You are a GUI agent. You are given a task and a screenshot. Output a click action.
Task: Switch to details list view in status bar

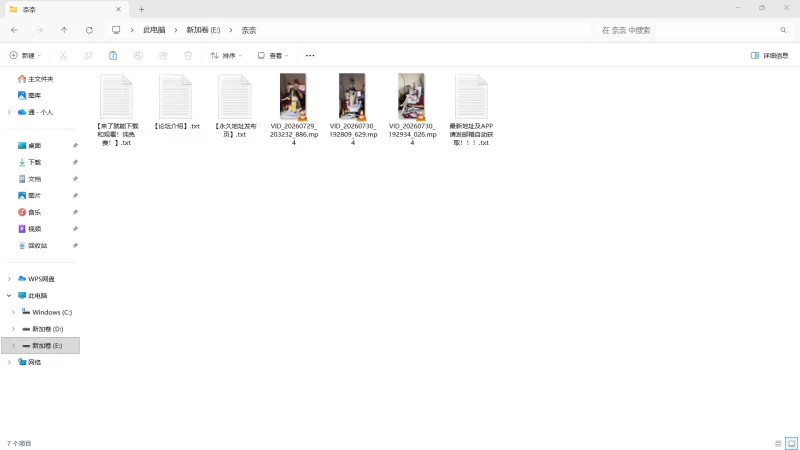coord(778,444)
